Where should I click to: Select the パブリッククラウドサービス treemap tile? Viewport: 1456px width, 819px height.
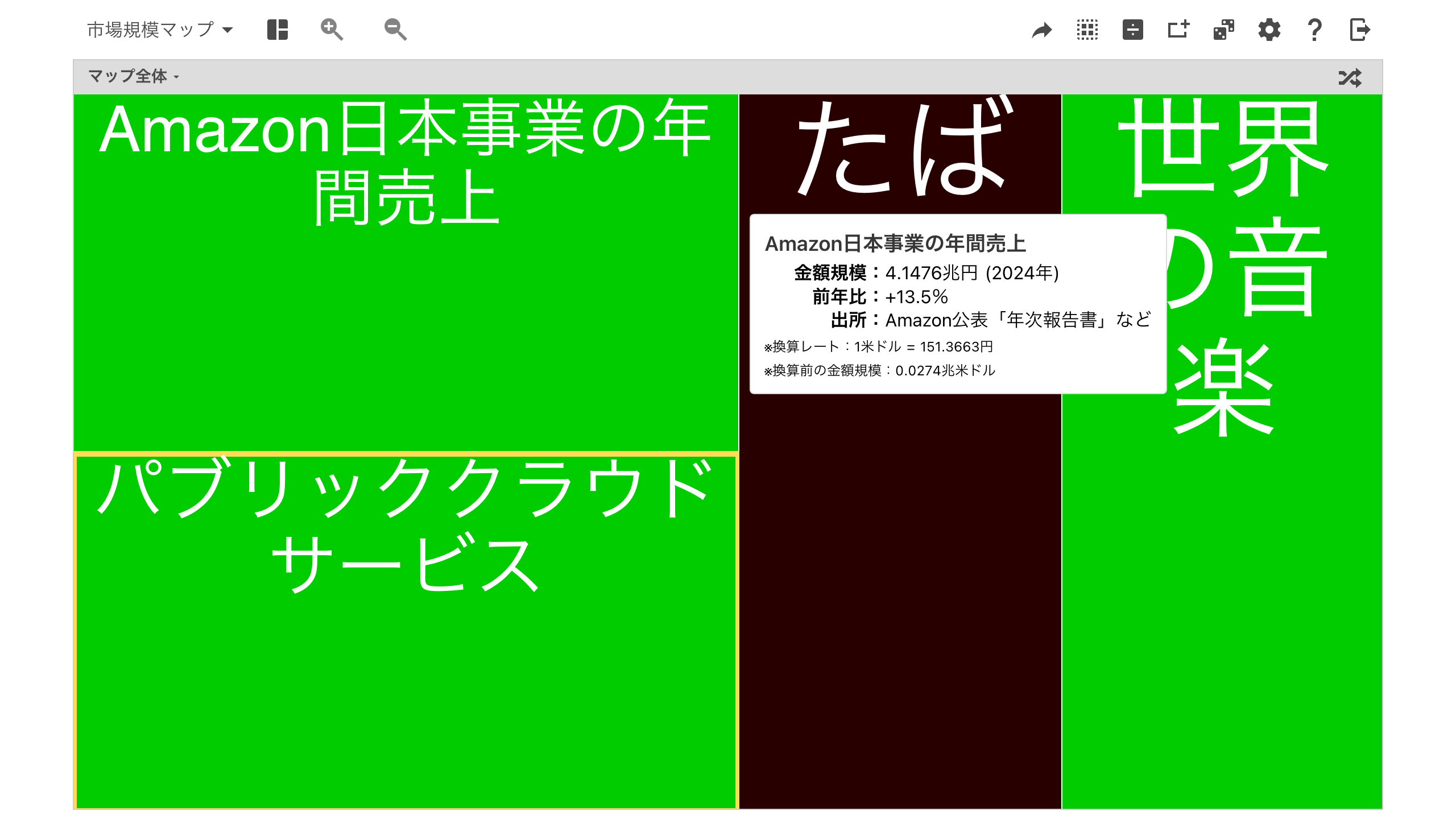406,631
